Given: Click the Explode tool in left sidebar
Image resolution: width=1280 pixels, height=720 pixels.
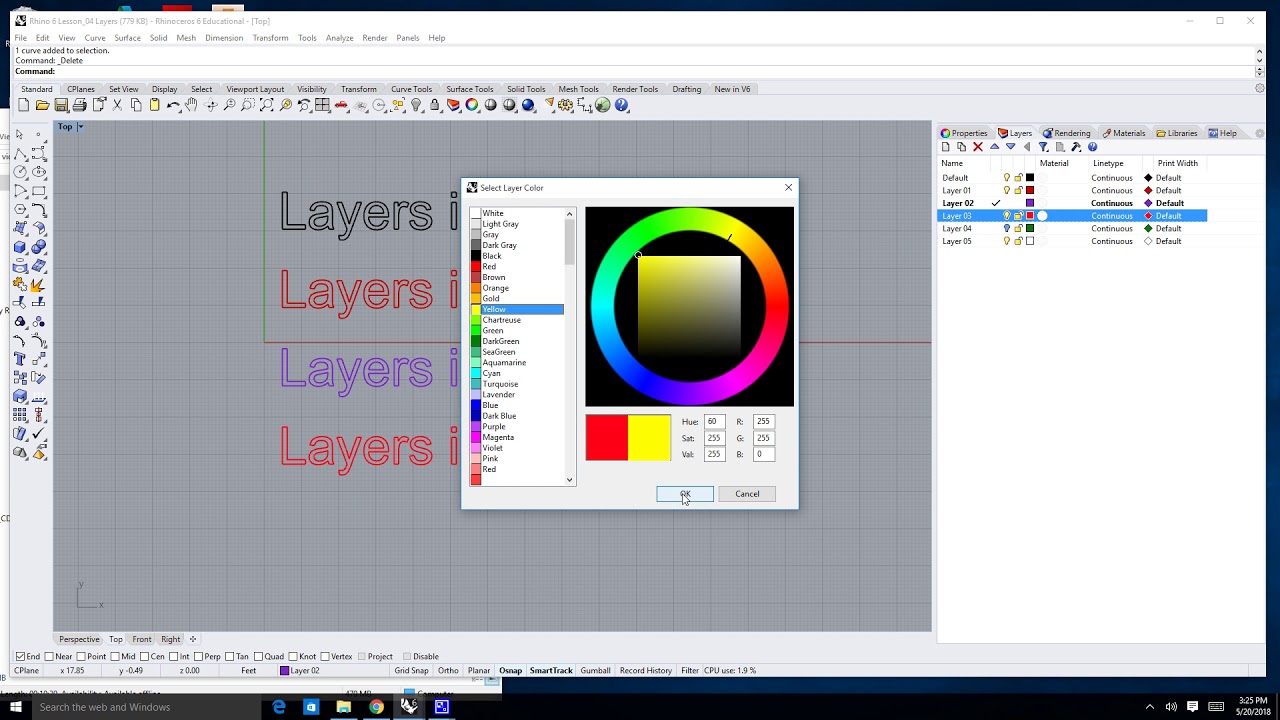Looking at the screenshot, I should (38, 285).
